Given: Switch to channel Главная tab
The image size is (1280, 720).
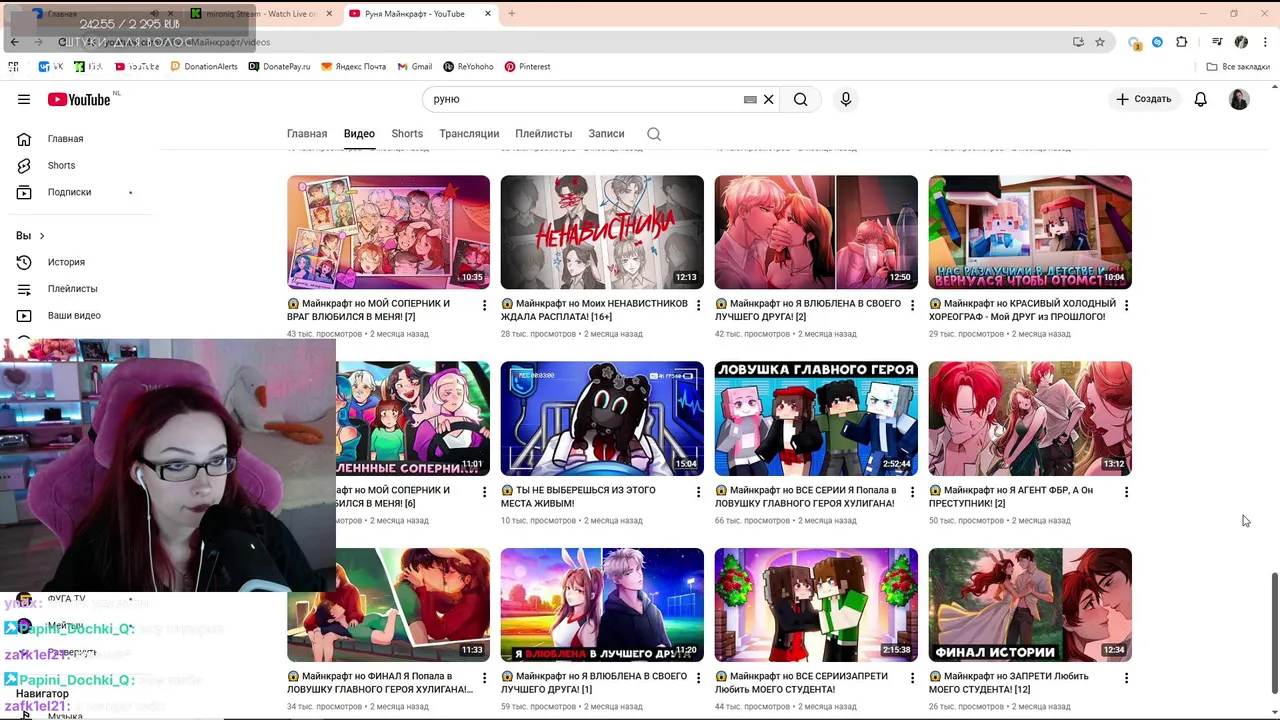Looking at the screenshot, I should 307,134.
